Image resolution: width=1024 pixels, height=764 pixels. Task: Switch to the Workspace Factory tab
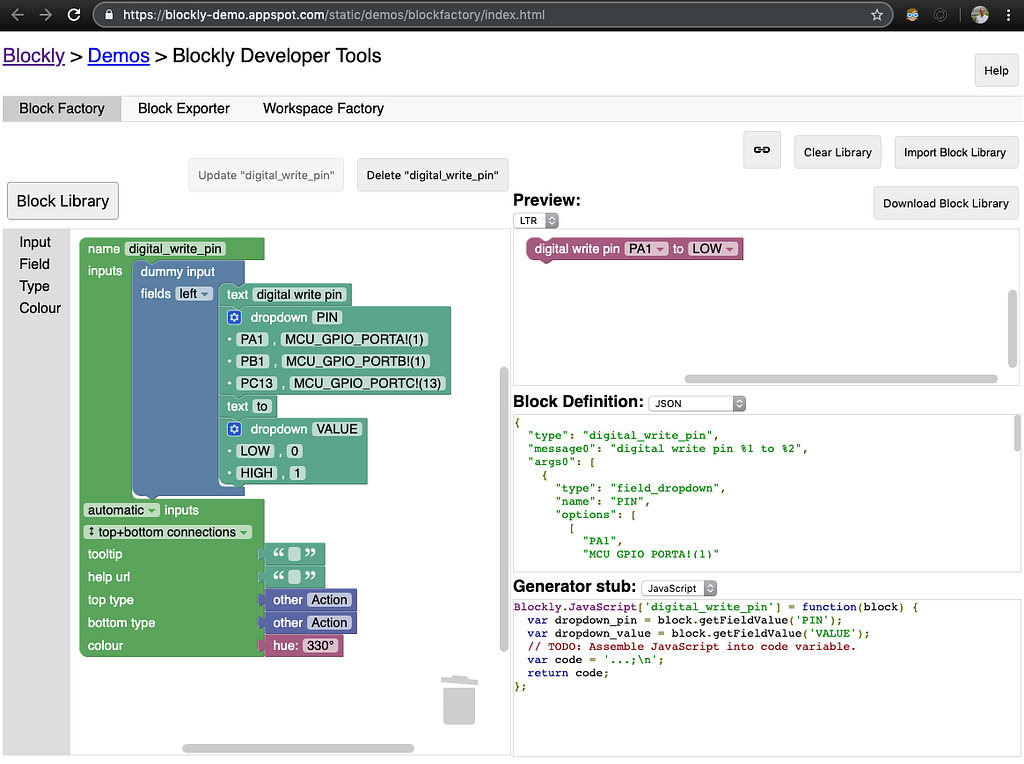[323, 108]
